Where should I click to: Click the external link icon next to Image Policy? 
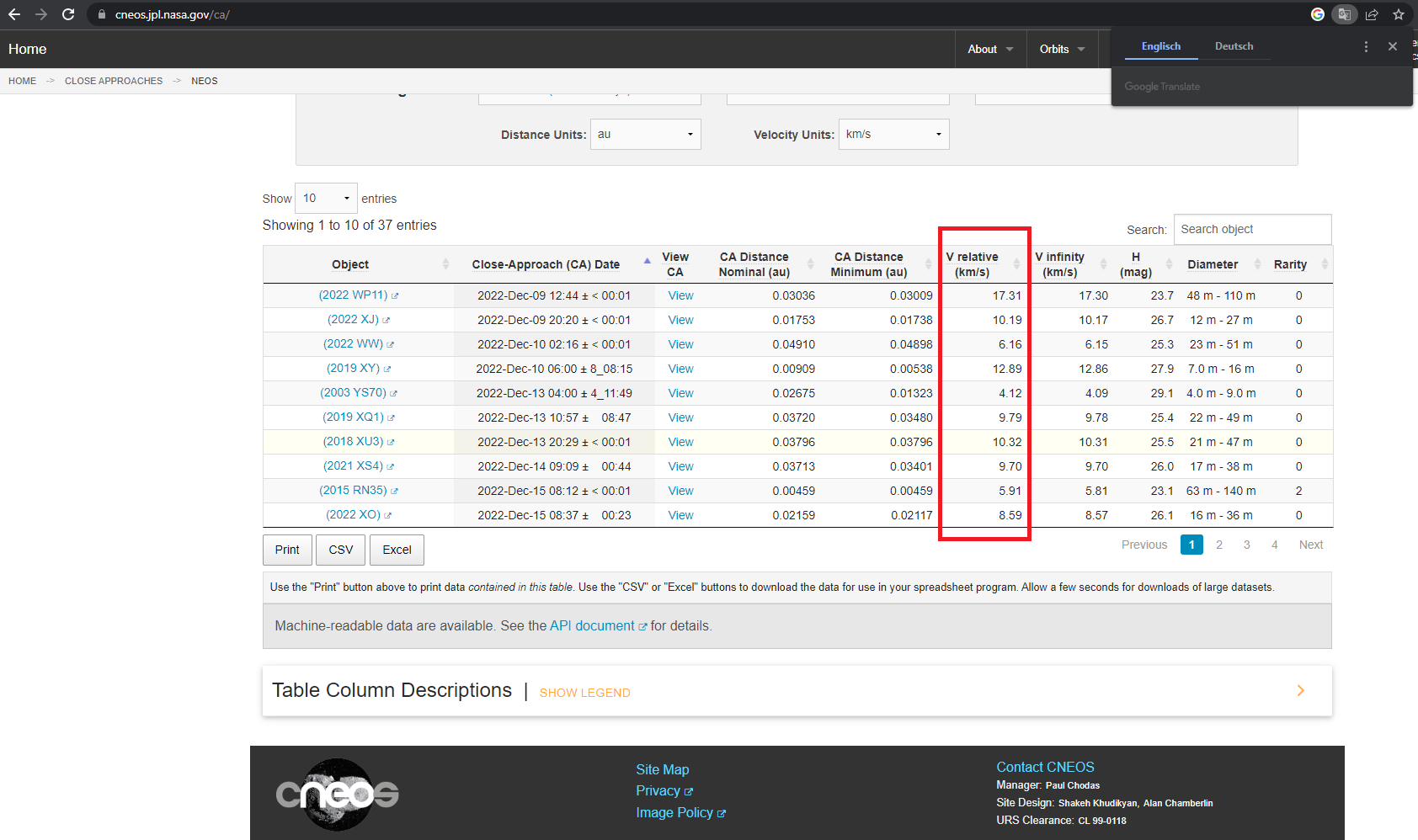pos(722,814)
